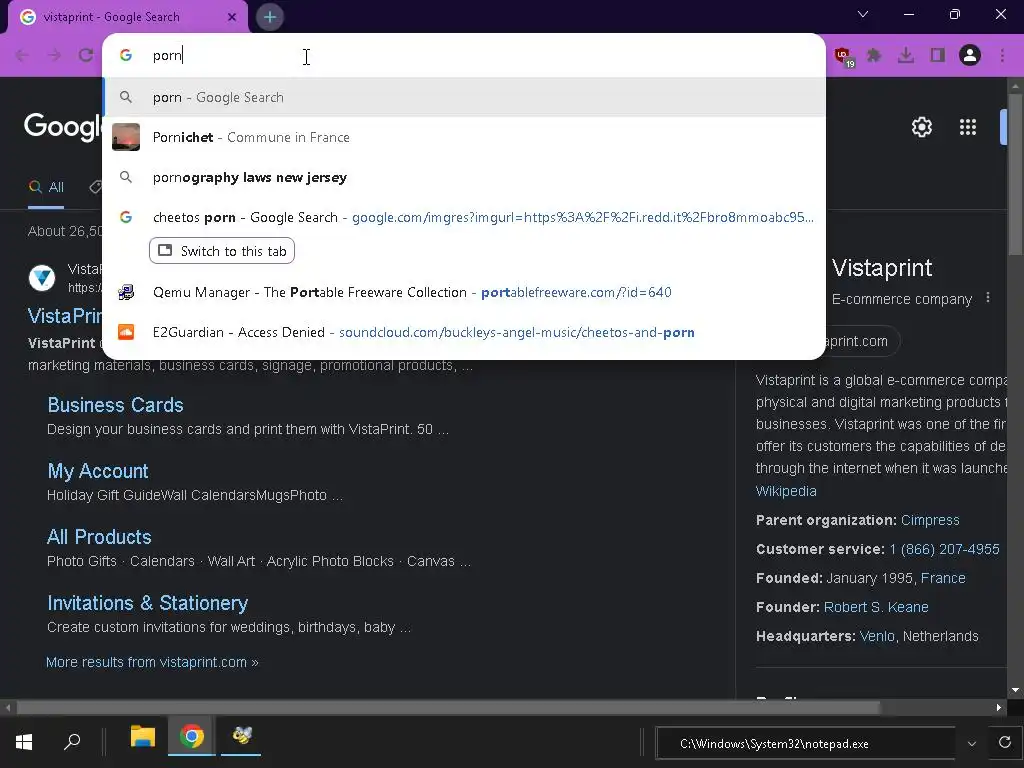The width and height of the screenshot is (1024, 768).
Task: Click the Chrome icon on the taskbar
Action: coord(191,737)
